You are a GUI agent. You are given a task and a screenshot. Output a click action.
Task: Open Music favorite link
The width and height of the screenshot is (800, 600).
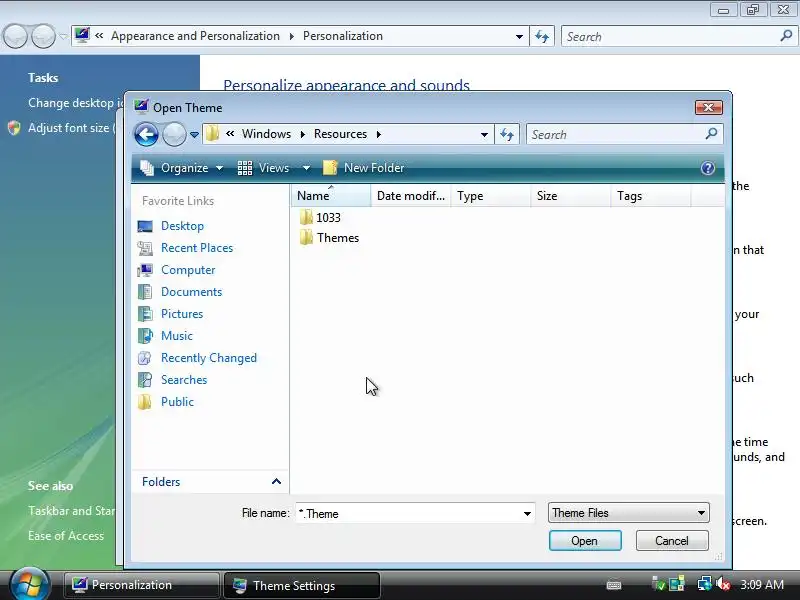coord(177,336)
